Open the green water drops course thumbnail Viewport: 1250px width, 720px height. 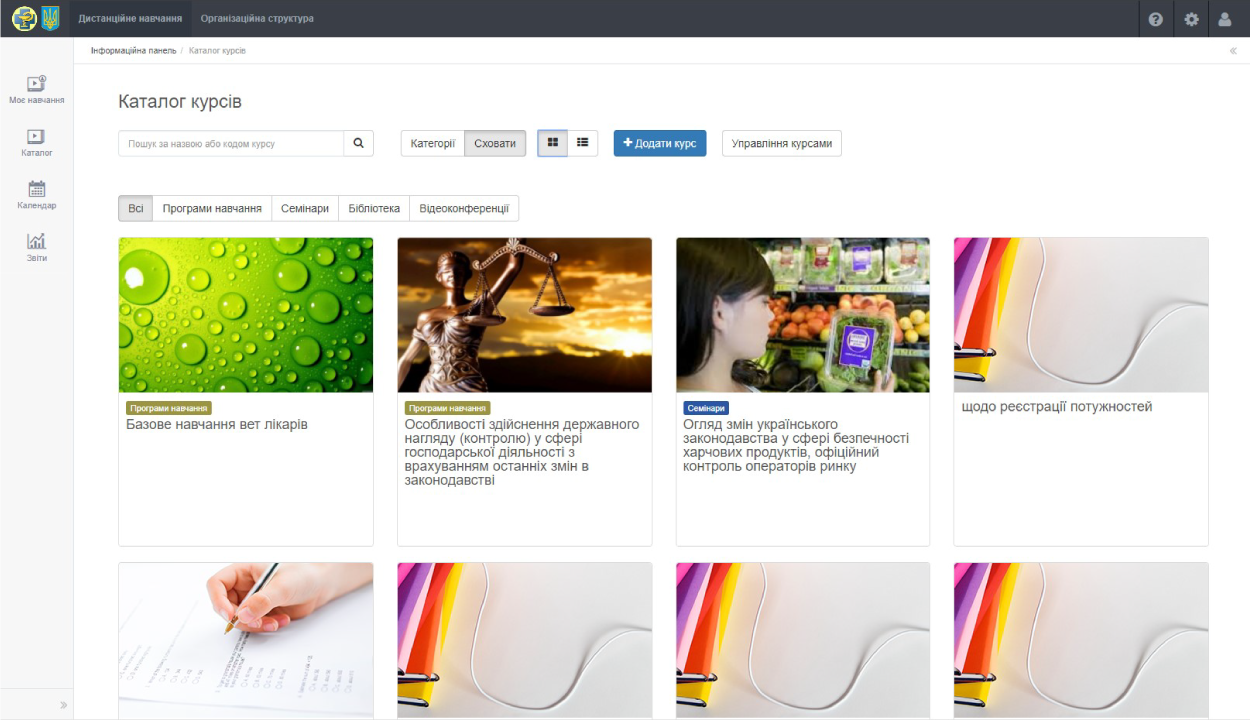pyautogui.click(x=246, y=315)
